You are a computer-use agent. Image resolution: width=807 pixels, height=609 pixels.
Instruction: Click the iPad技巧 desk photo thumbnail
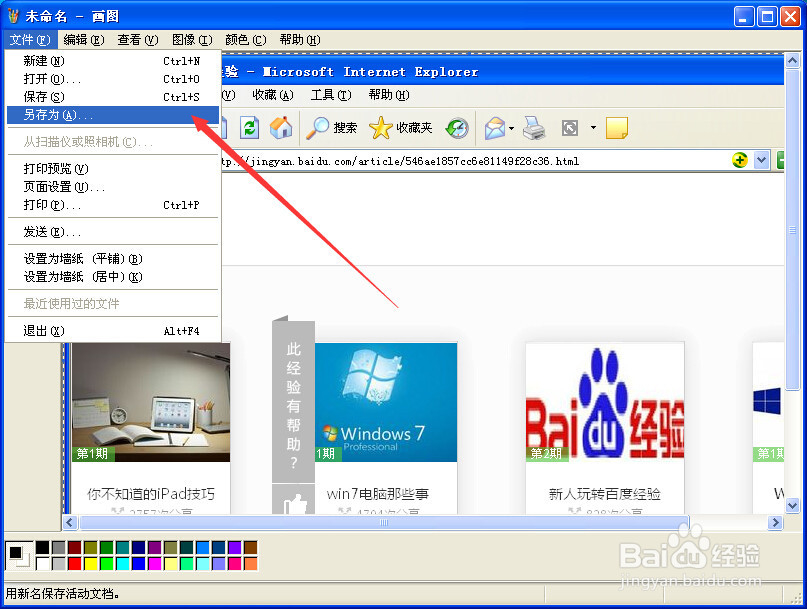151,402
